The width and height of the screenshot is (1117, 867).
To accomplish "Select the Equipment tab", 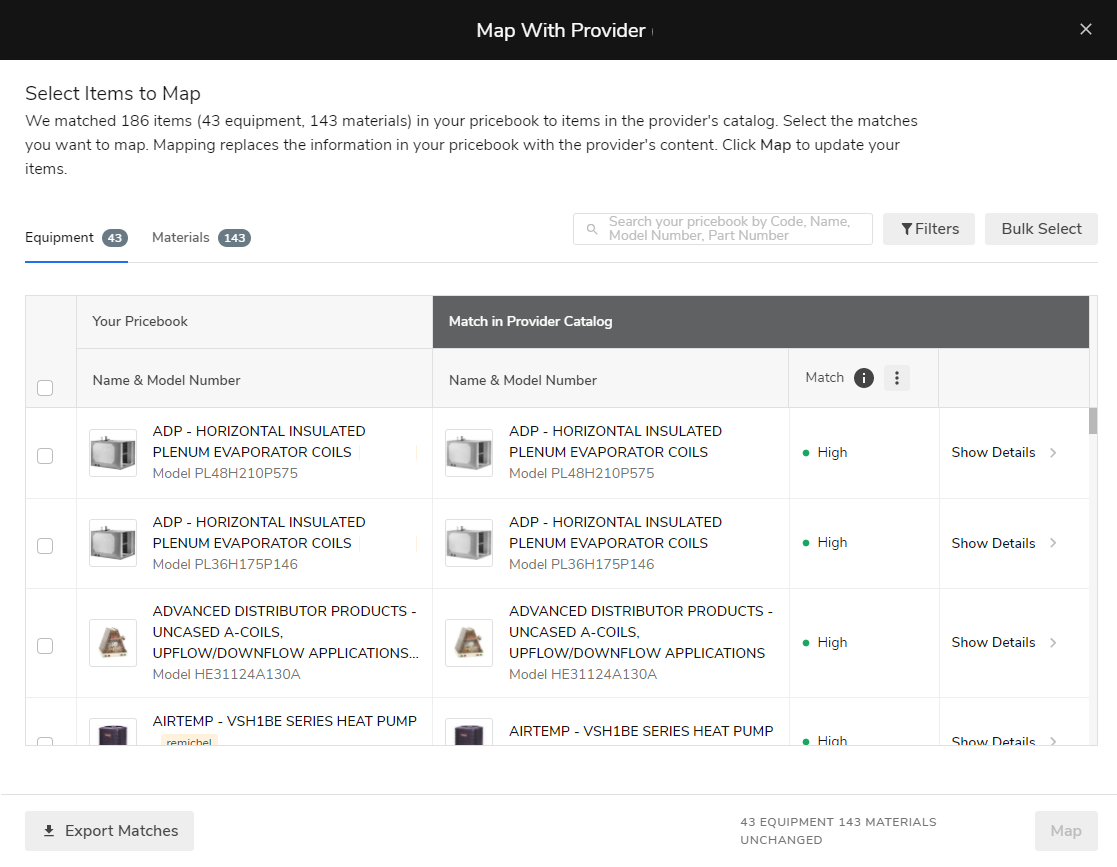I will pos(58,237).
